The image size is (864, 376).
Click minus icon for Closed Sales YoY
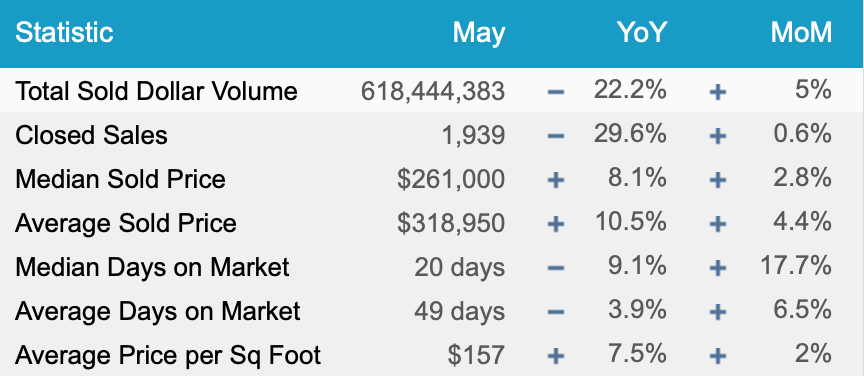556,136
